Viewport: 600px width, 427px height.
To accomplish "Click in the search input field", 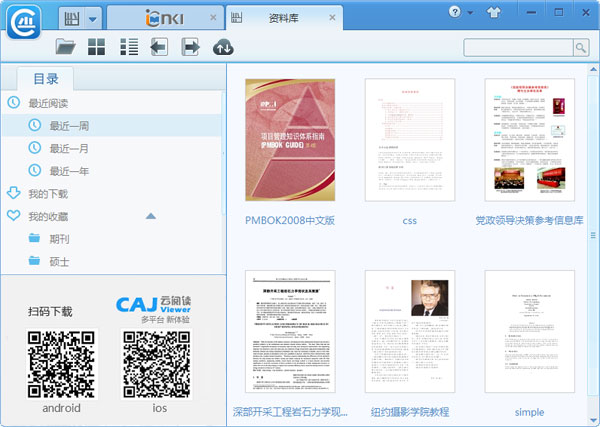I will coord(517,47).
